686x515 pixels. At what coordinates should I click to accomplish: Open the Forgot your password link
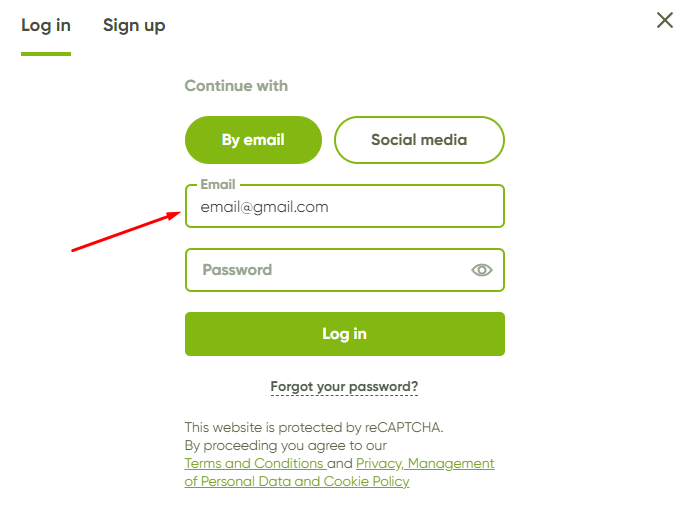click(344, 387)
